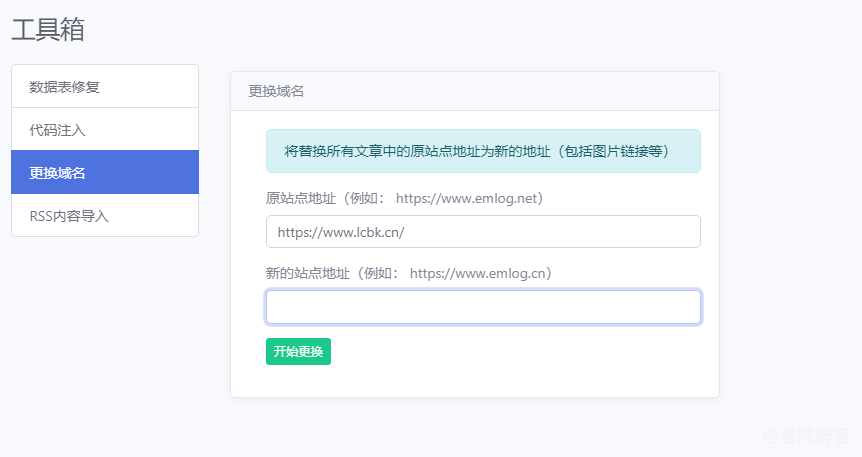The height and width of the screenshot is (457, 862).
Task: Select the highlighted 更换域名 sidebar item
Action: click(58, 173)
